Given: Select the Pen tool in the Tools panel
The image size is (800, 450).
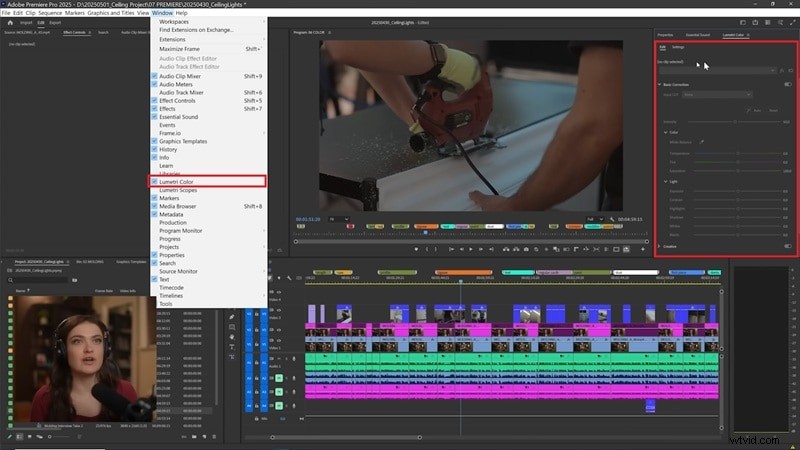Looking at the screenshot, I should pyautogui.click(x=232, y=317).
